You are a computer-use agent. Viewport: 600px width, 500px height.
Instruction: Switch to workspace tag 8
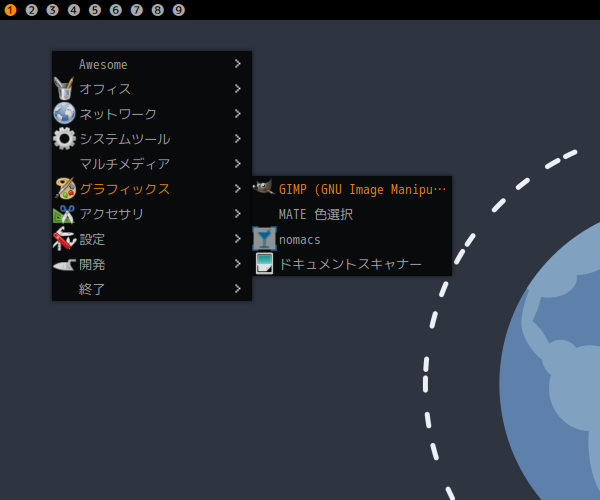click(x=158, y=10)
